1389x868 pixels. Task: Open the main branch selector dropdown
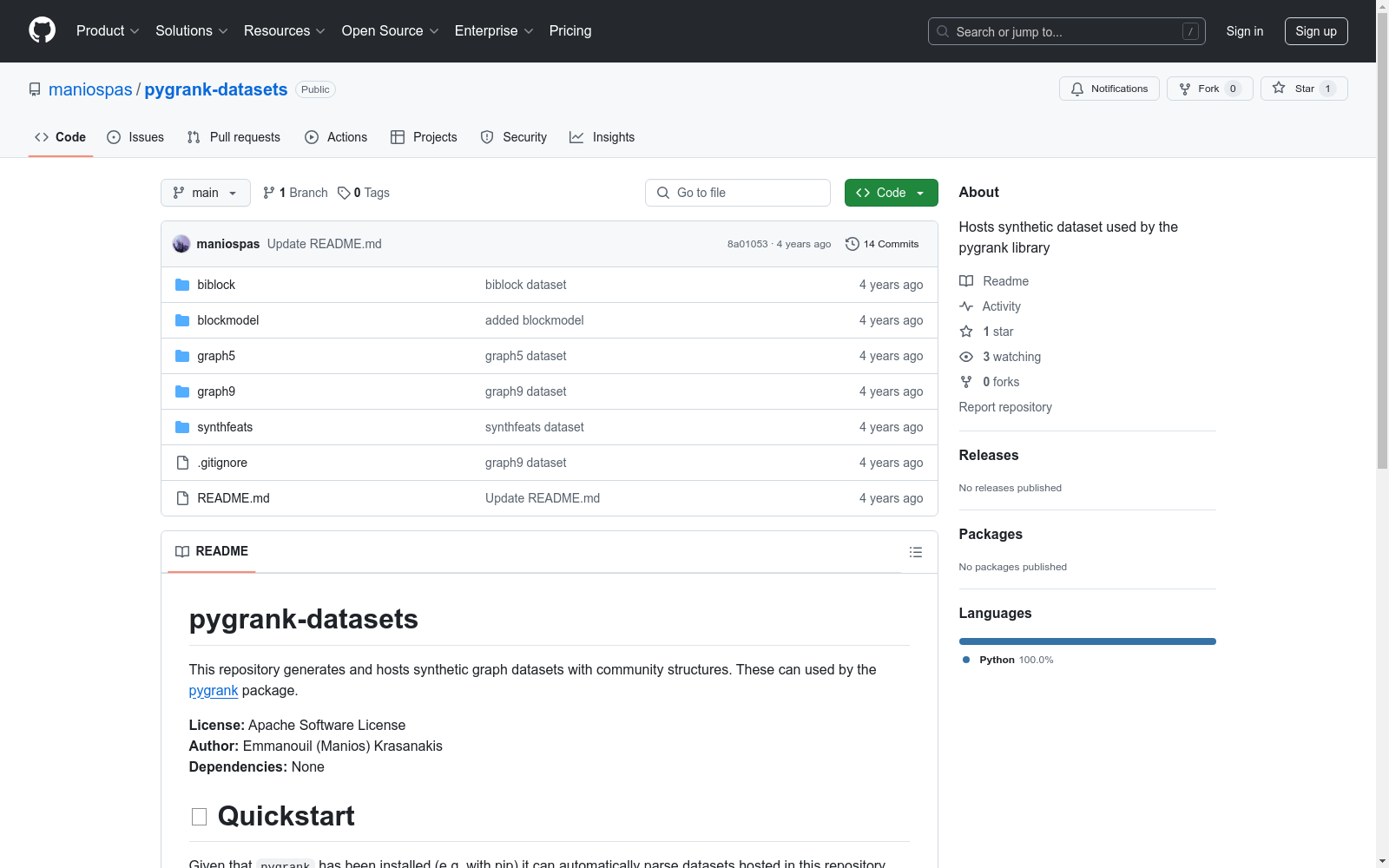(x=206, y=193)
